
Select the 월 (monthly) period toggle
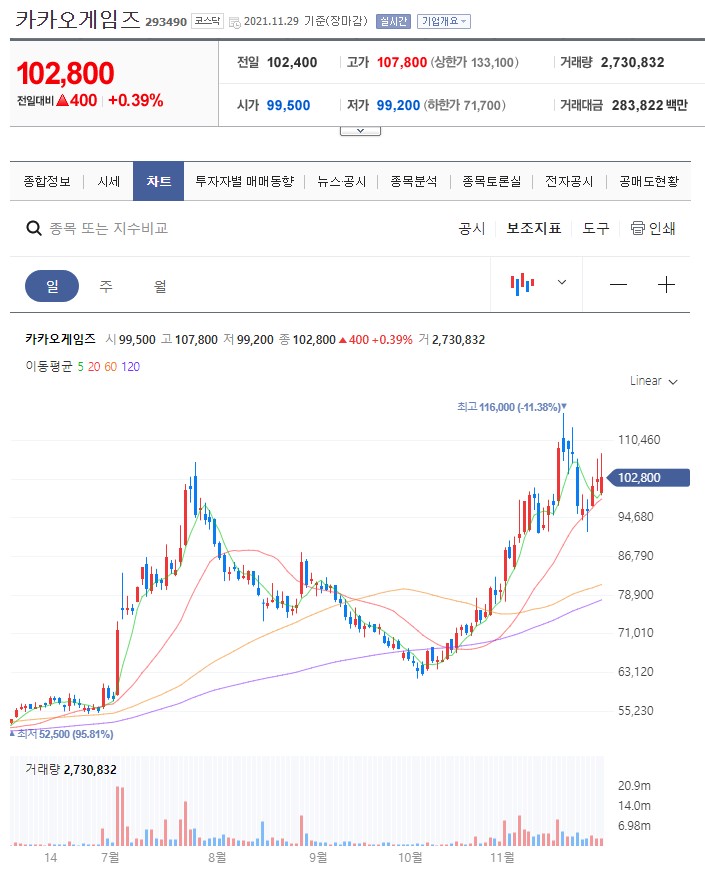[x=160, y=286]
